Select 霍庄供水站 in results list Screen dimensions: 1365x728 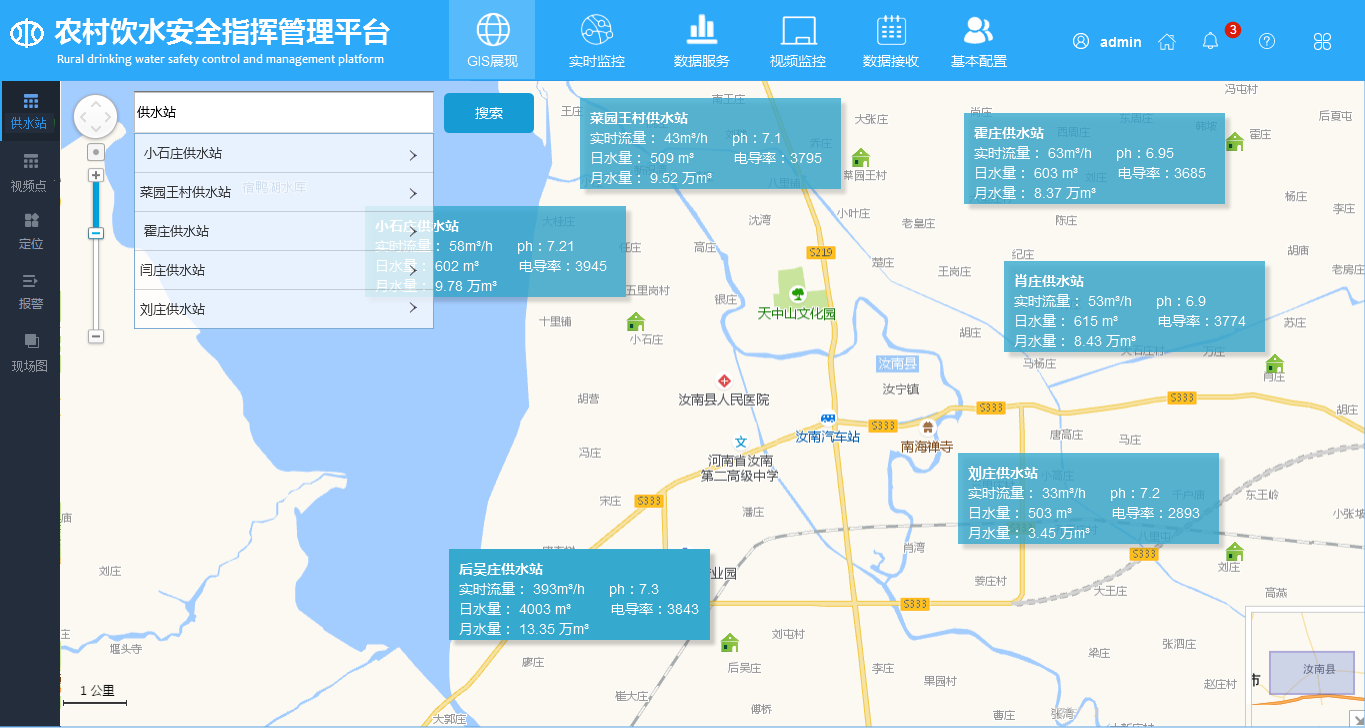(284, 231)
